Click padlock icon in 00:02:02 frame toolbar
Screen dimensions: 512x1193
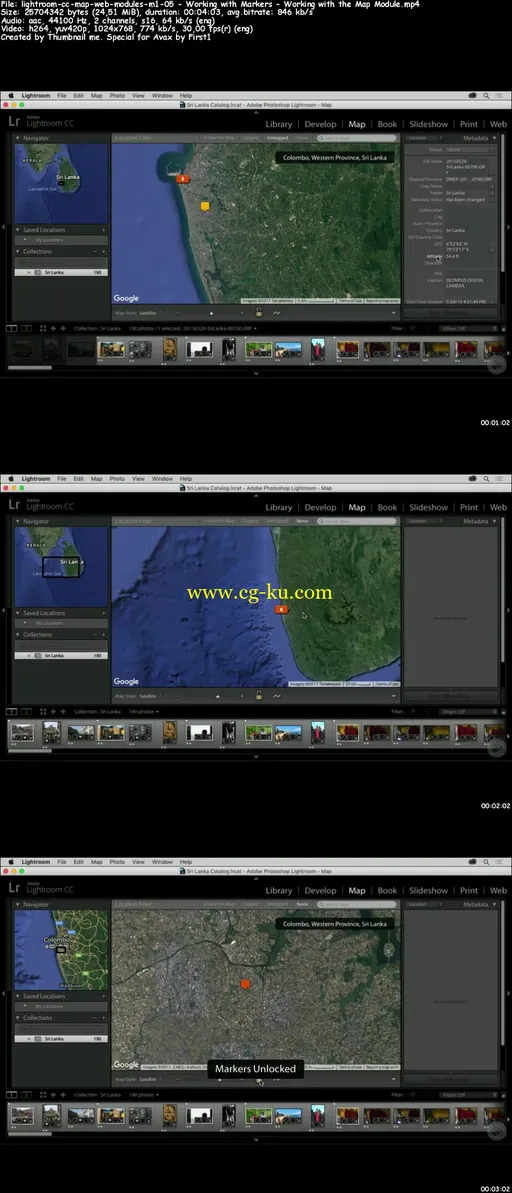[259, 695]
